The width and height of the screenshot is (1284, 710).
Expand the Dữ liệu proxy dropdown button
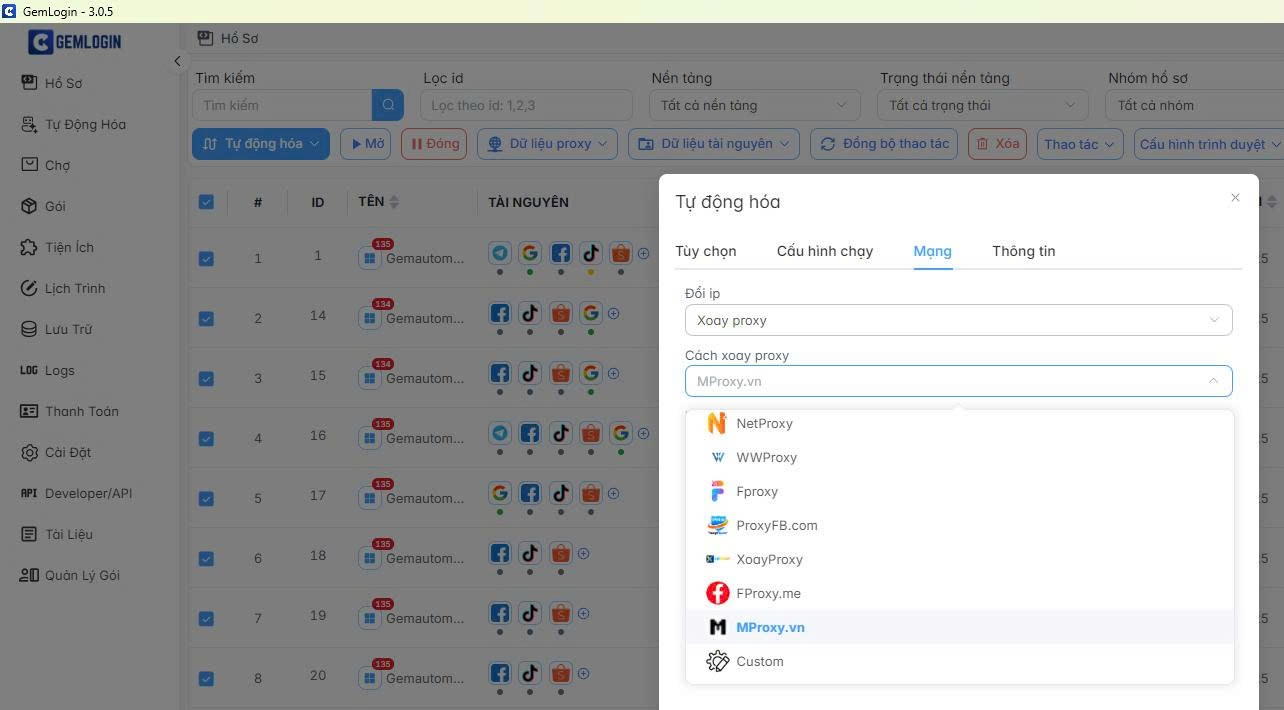pyautogui.click(x=547, y=144)
